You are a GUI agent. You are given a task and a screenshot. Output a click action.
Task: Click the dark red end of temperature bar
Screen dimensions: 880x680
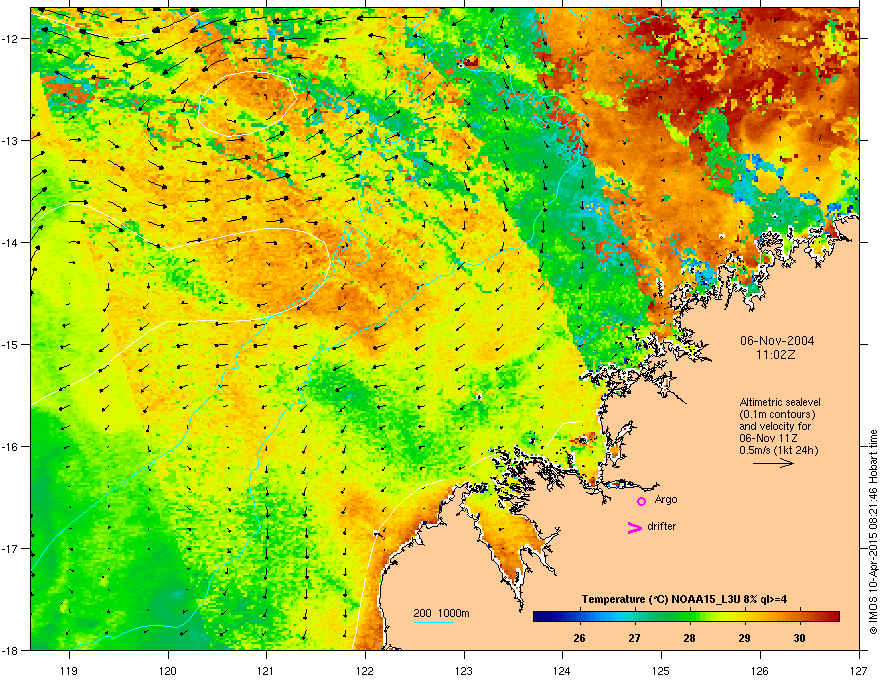[x=833, y=617]
